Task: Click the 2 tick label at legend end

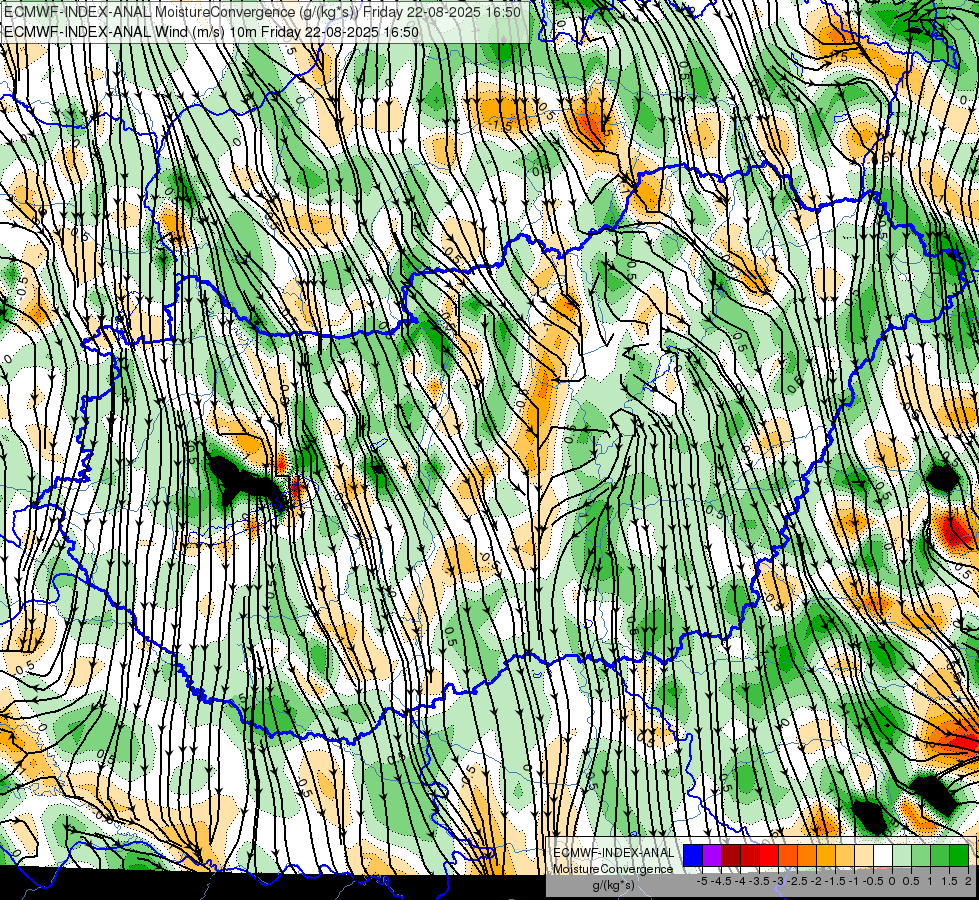Action: click(x=968, y=881)
